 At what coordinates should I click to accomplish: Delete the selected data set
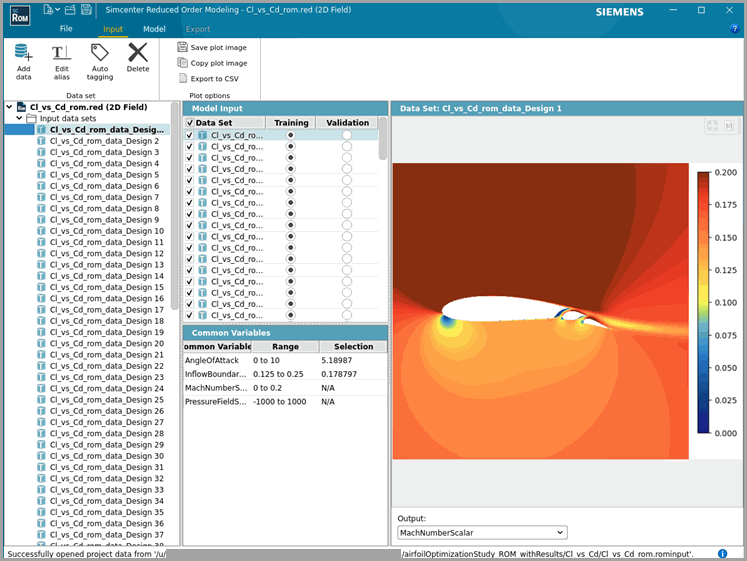coord(138,54)
